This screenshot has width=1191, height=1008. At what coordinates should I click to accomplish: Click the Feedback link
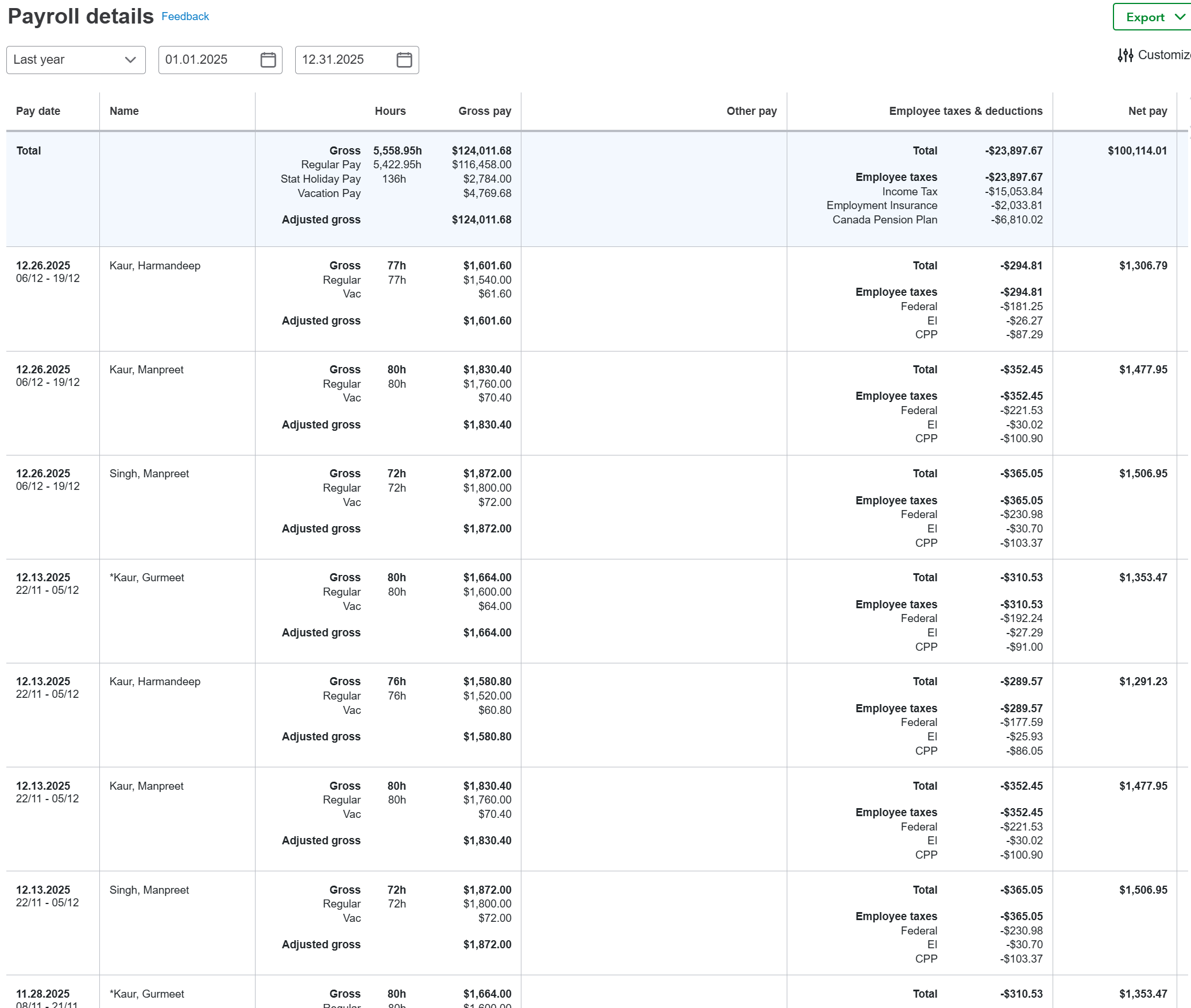[x=185, y=17]
